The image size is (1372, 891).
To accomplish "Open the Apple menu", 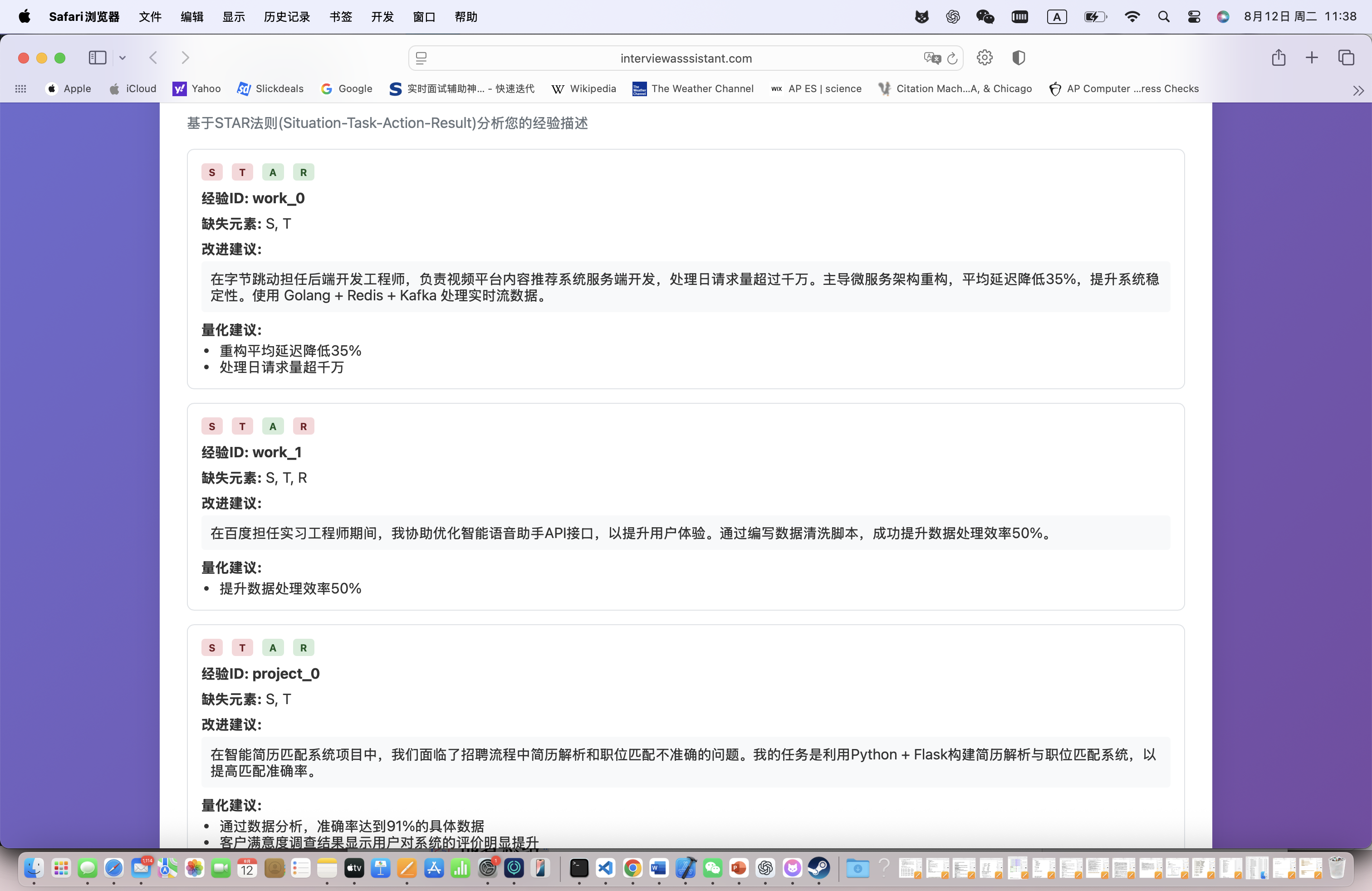I will point(24,17).
